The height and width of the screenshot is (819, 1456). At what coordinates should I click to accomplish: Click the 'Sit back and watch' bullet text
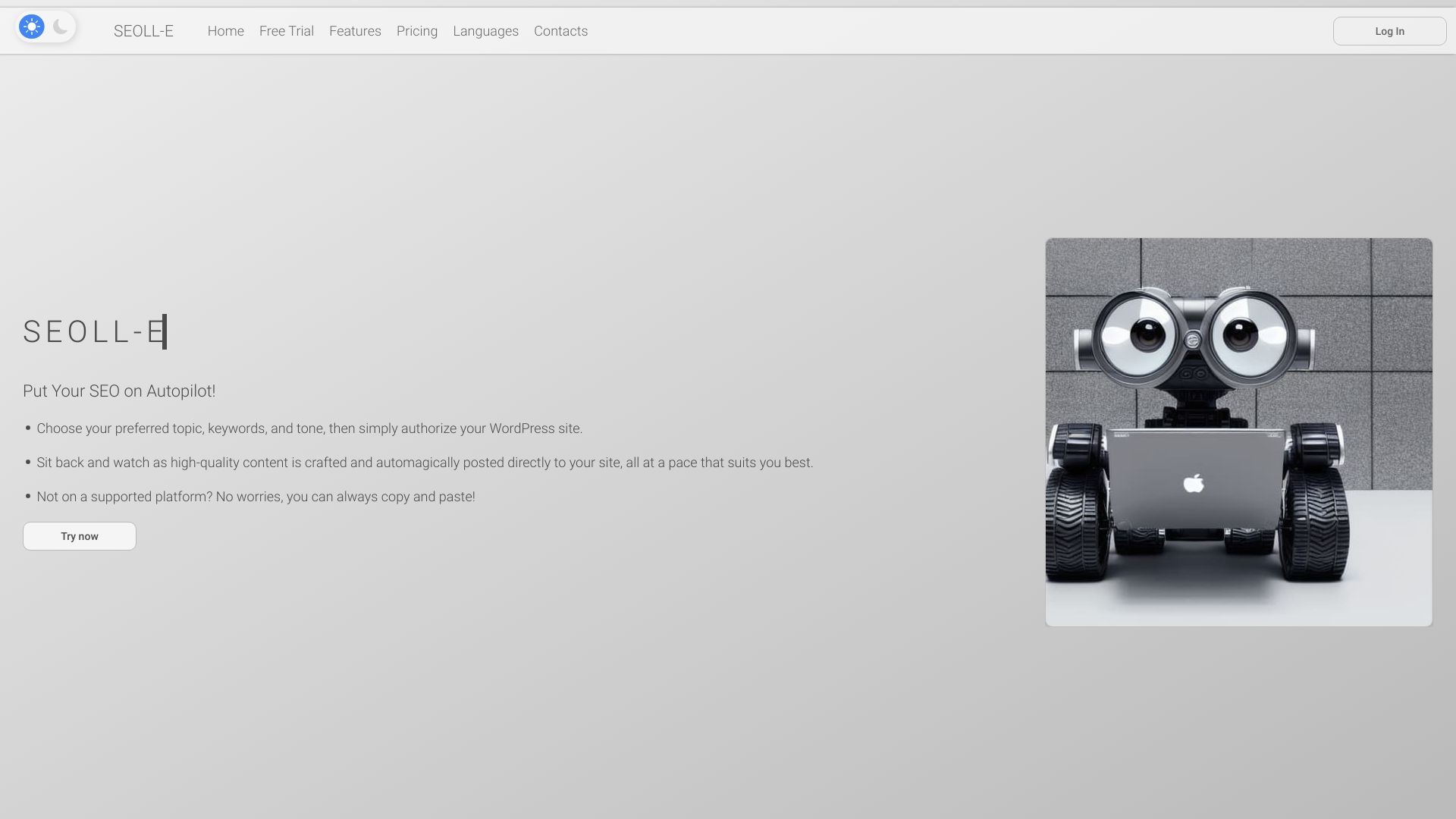point(424,463)
